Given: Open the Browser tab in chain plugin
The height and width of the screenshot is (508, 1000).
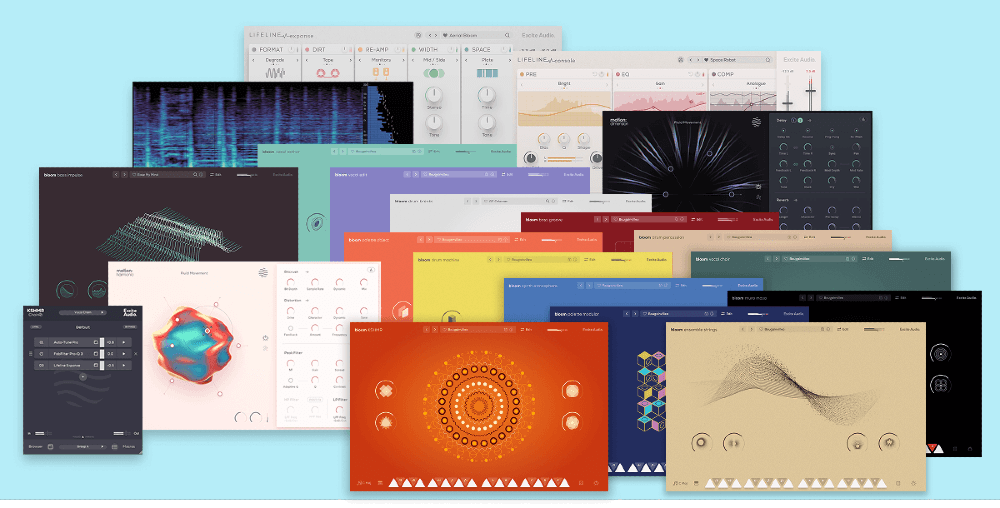Looking at the screenshot, I should 35,447.
